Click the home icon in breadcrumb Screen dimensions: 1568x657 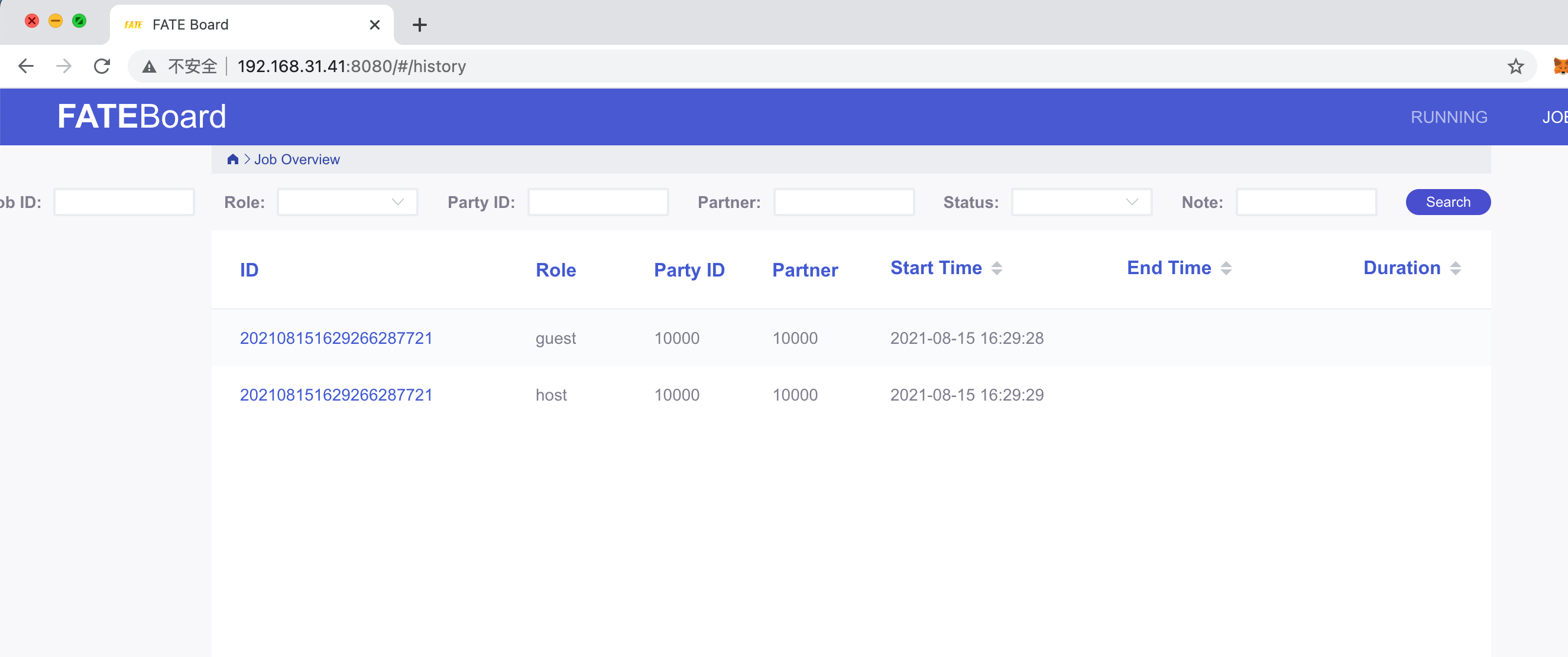pos(232,160)
